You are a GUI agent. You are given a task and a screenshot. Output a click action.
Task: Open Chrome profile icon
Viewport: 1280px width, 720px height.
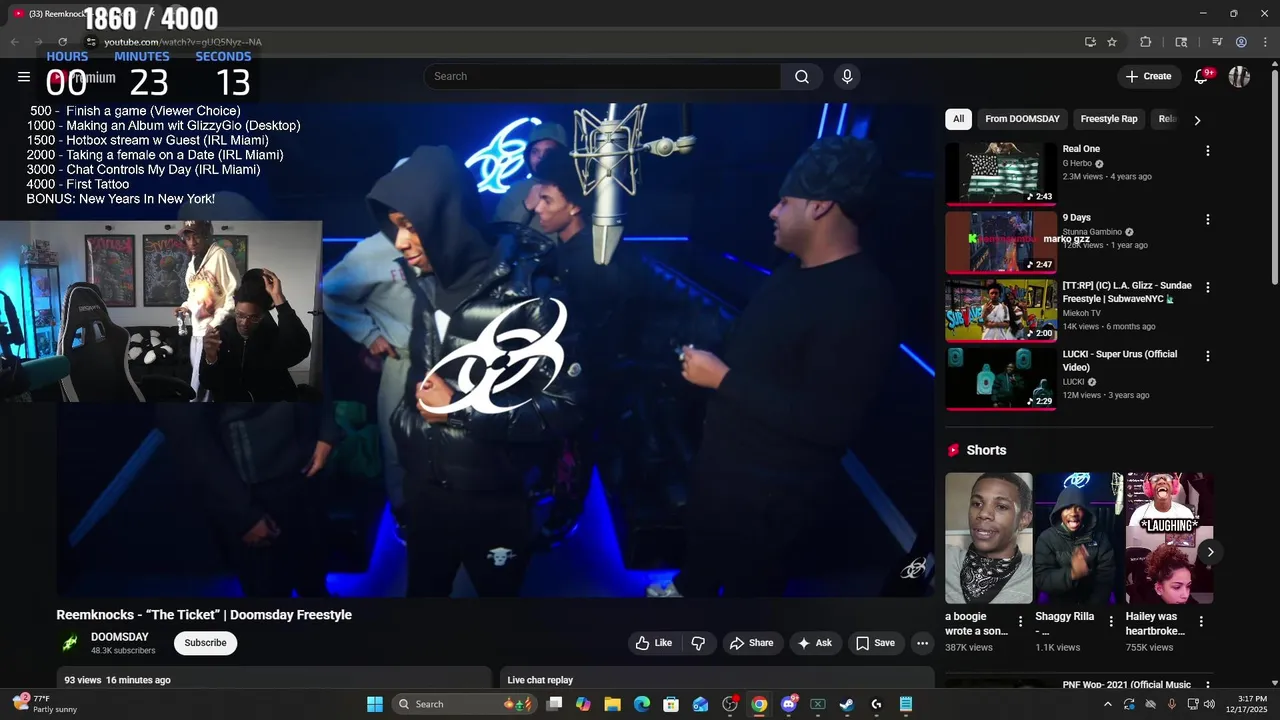point(1241,42)
